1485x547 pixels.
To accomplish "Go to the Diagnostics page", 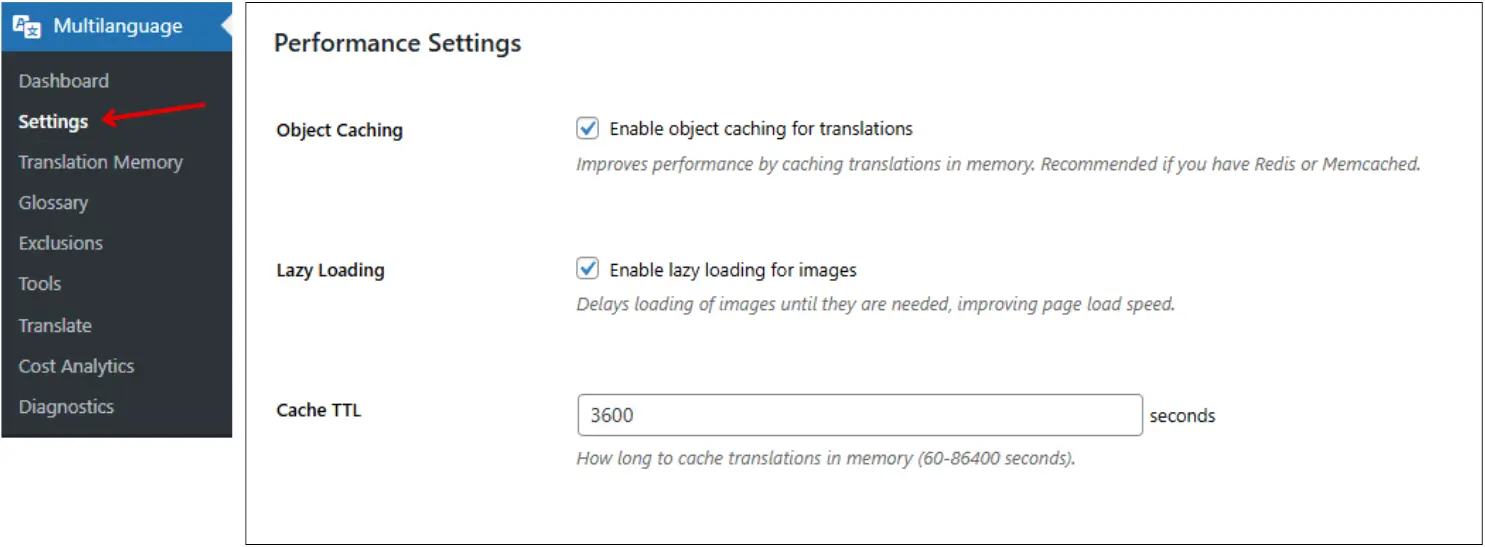I will (x=66, y=407).
